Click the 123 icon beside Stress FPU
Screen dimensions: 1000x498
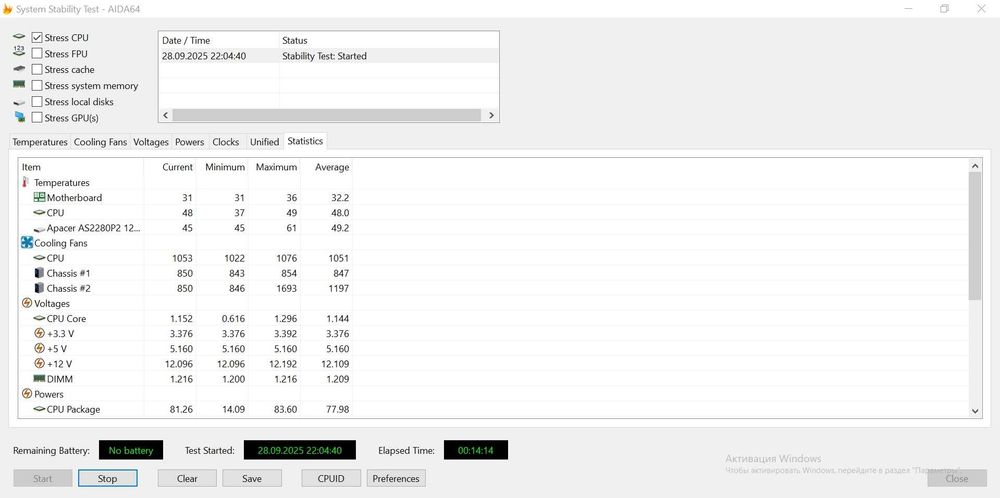click(x=19, y=52)
